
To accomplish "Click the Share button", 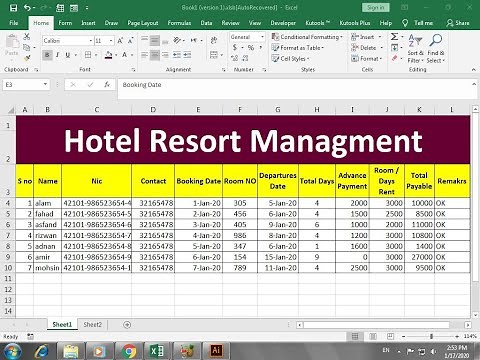I will (458, 23).
